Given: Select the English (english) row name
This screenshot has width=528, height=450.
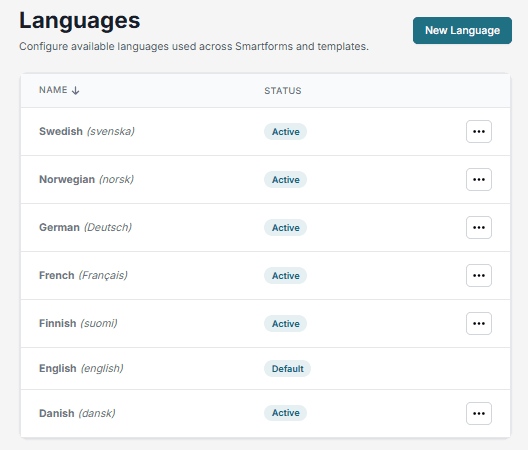Looking at the screenshot, I should [x=81, y=368].
